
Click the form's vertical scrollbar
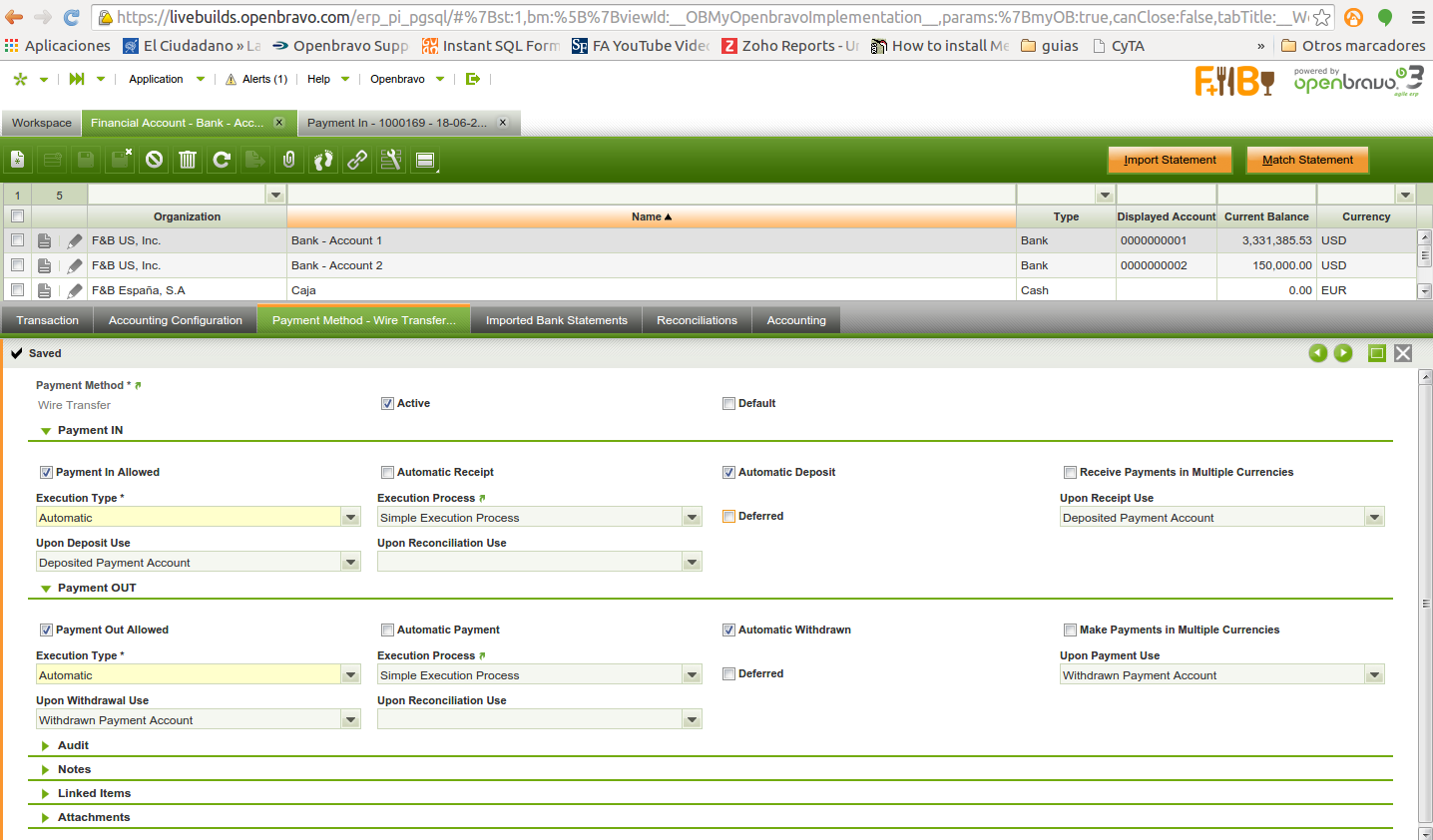click(1425, 604)
